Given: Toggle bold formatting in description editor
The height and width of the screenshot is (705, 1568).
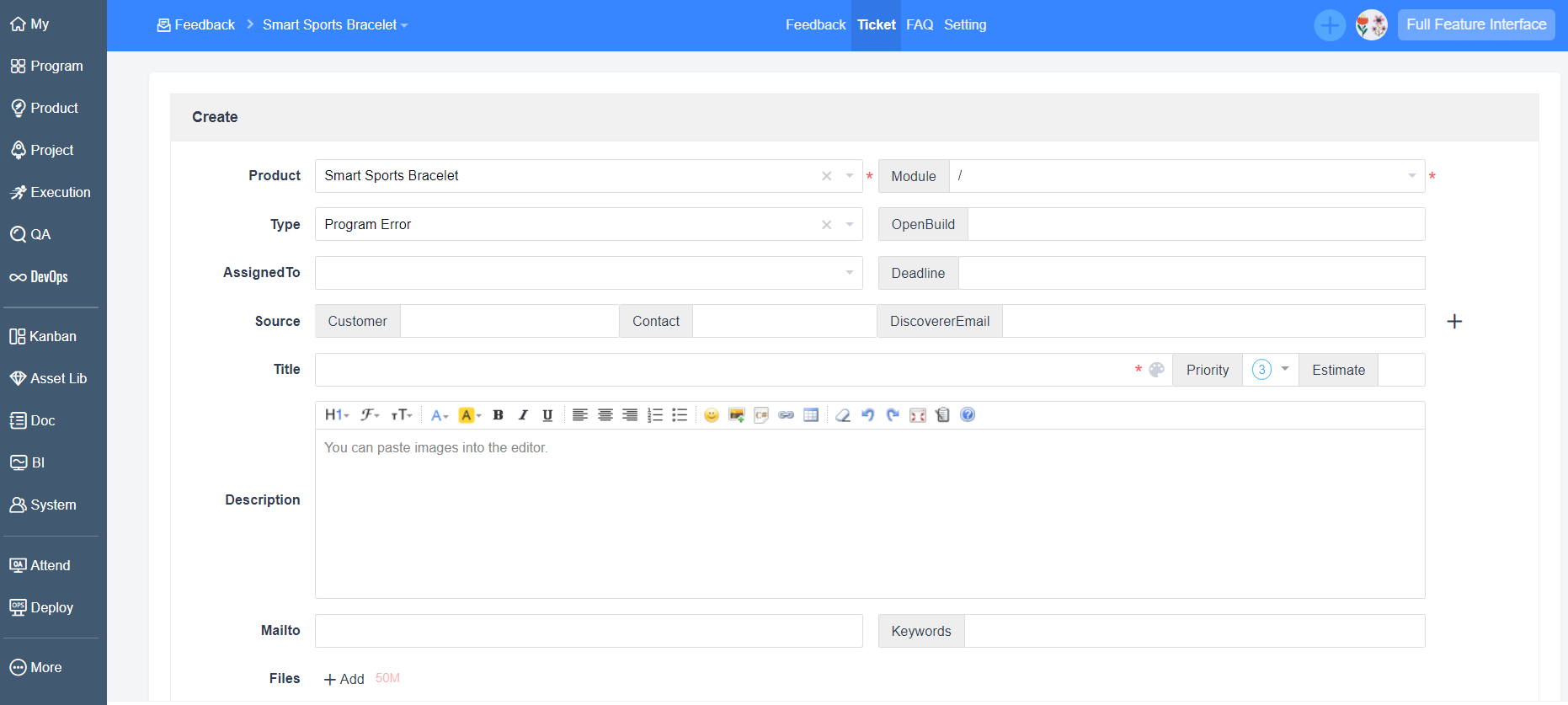Looking at the screenshot, I should coord(498,414).
